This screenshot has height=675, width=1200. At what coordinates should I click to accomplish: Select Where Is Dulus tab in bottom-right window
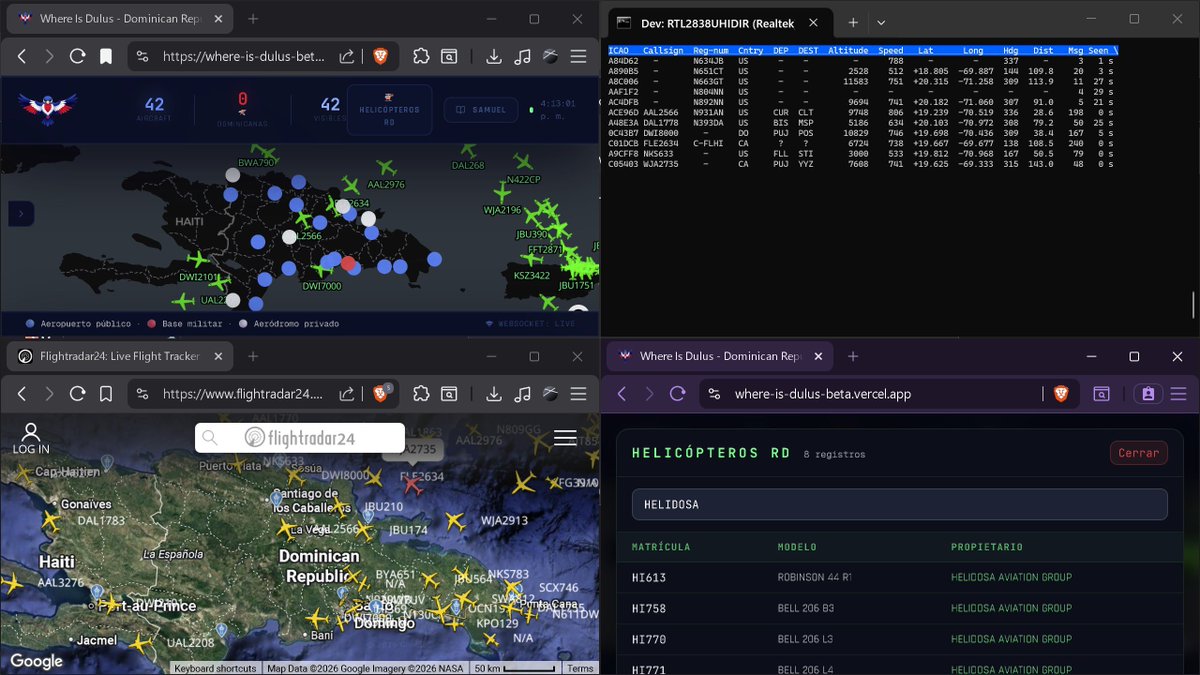point(718,356)
